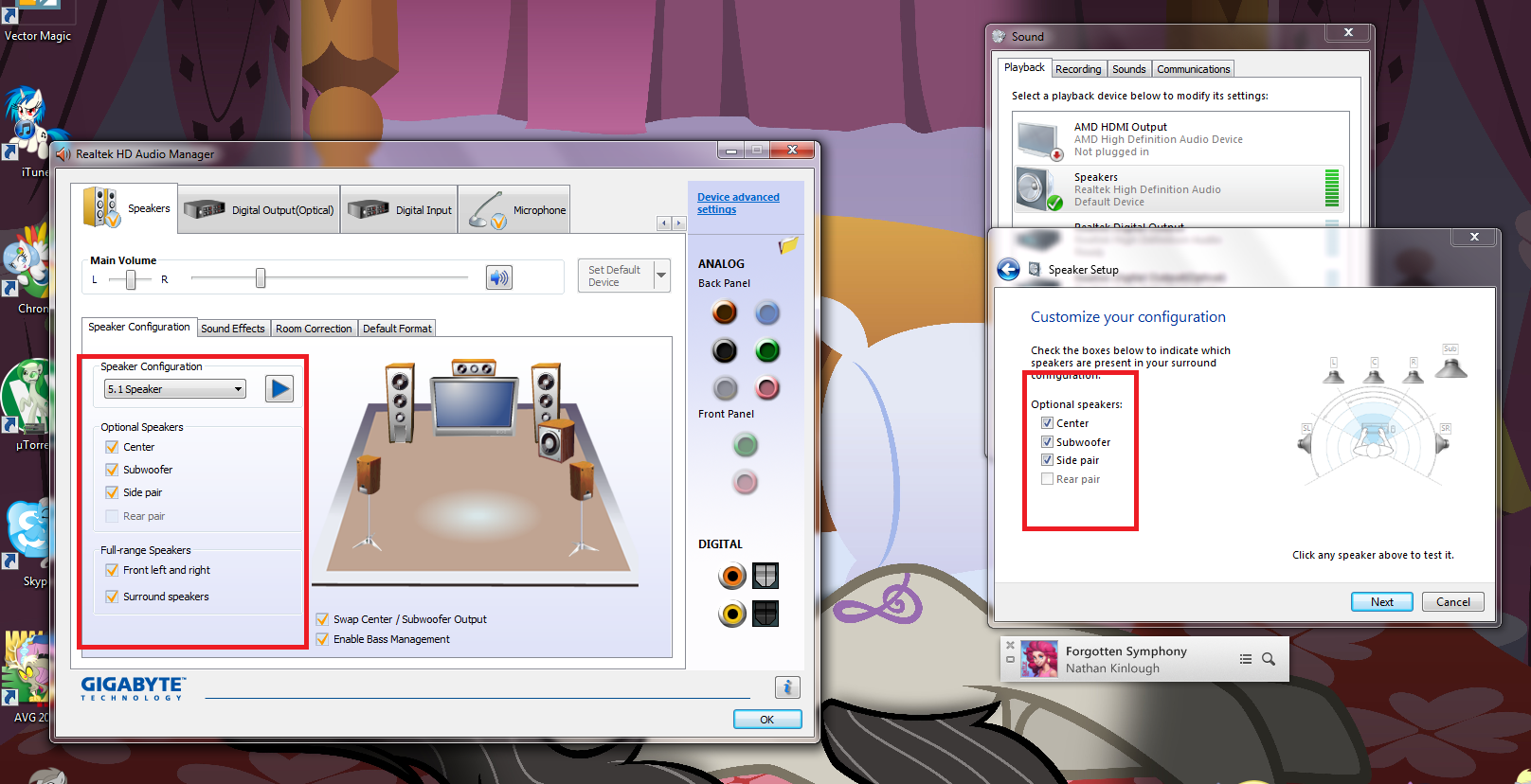Switch to Microphone tab
Viewport: 1531px width, 784px height.
pos(514,209)
